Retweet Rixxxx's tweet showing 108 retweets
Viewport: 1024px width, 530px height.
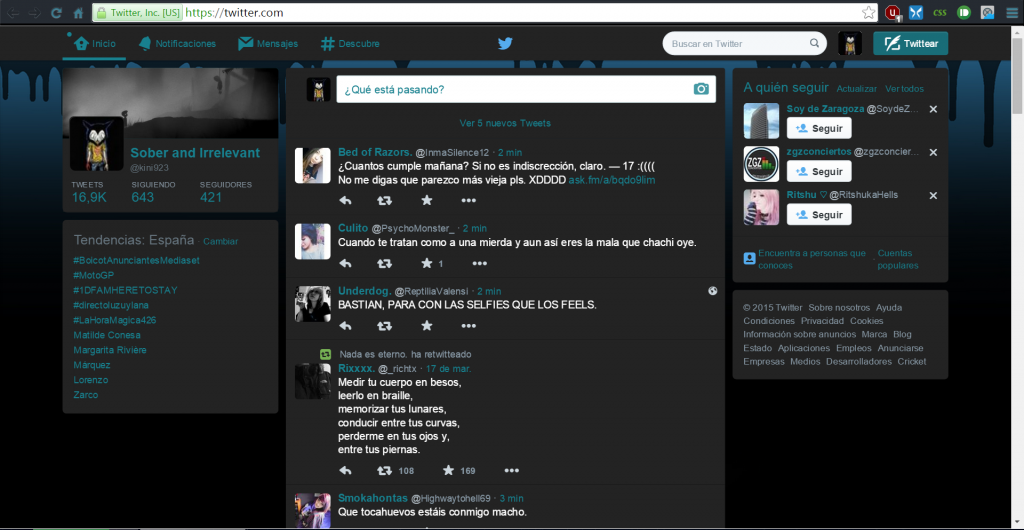385,471
